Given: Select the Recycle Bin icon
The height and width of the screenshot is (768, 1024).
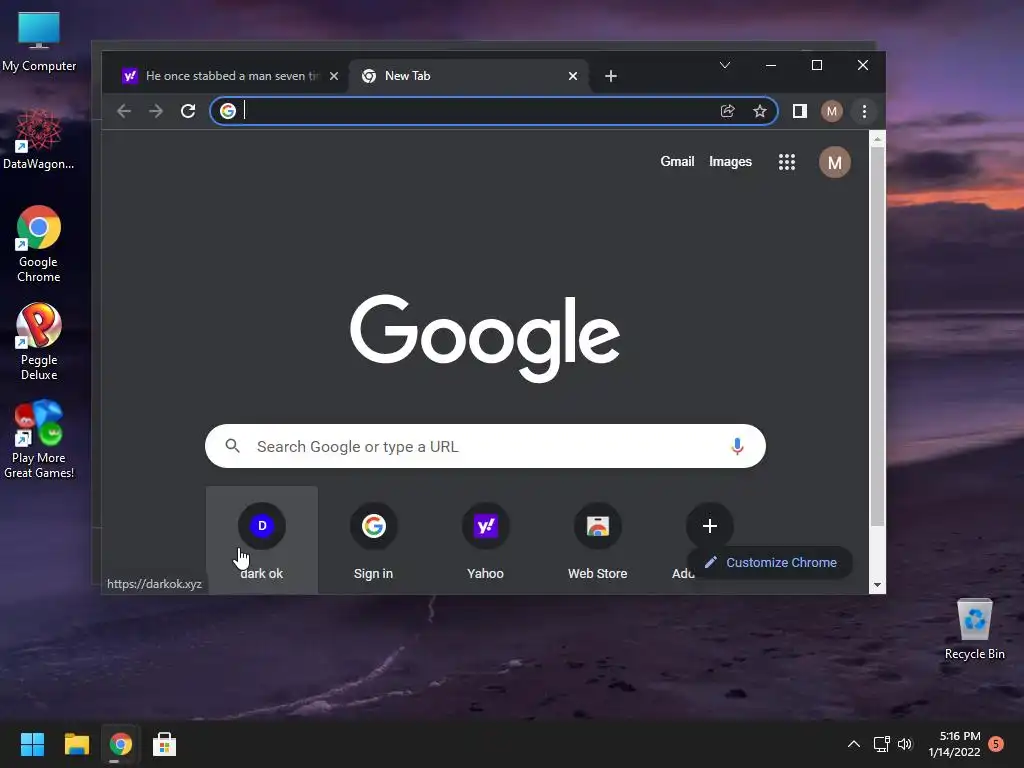Looking at the screenshot, I should 974,630.
